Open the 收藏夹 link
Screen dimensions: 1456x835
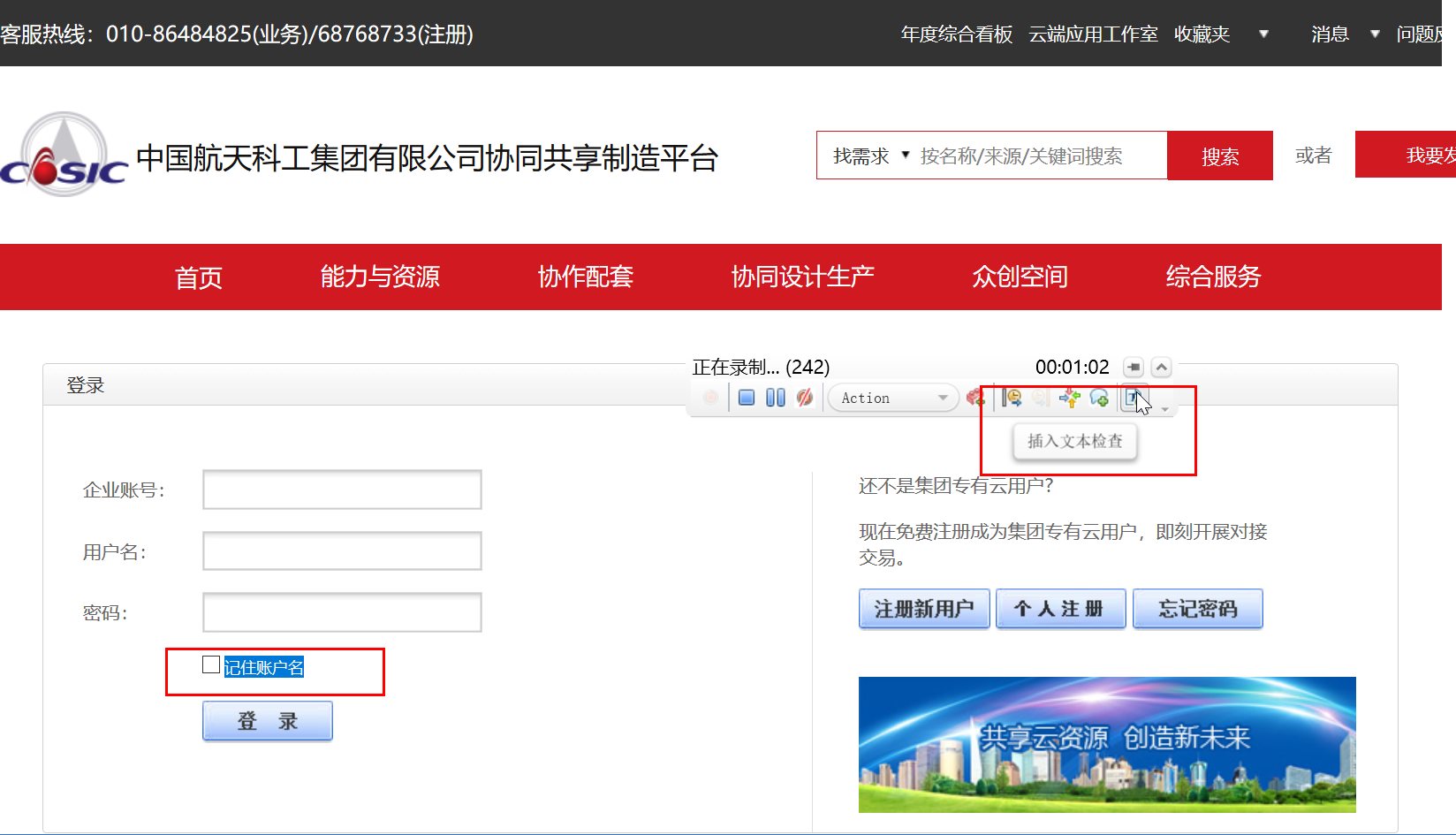click(1202, 34)
